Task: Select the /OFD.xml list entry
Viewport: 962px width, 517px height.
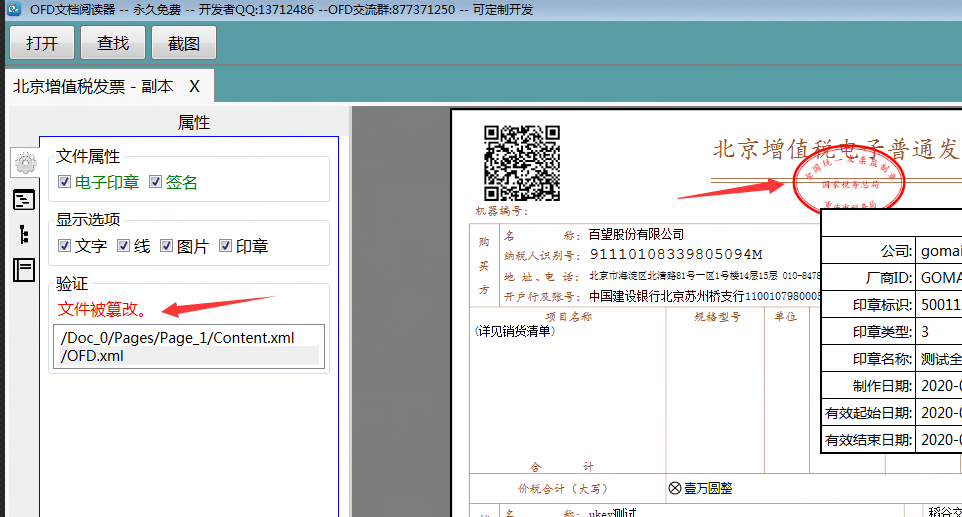Action: 188,356
